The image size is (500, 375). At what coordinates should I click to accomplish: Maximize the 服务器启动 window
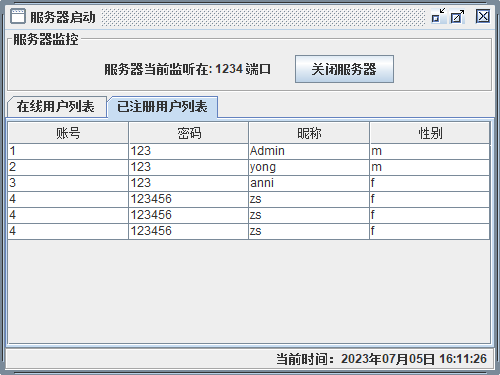pos(457,16)
